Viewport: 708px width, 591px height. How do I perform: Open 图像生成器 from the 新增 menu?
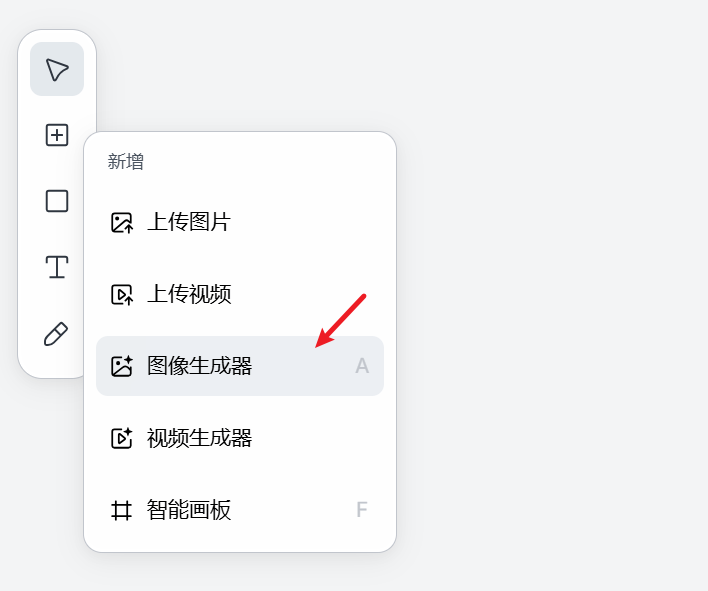(x=200, y=366)
